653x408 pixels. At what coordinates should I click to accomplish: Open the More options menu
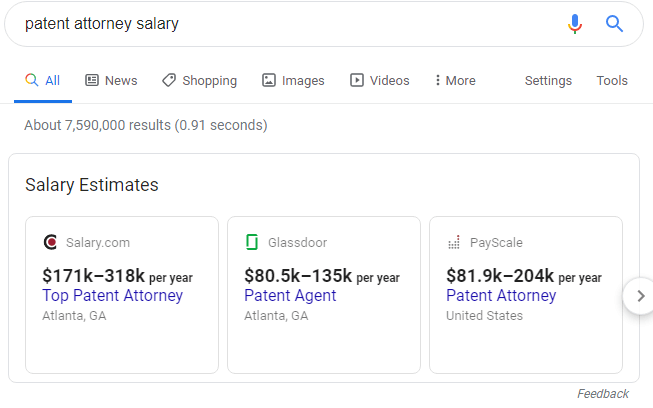click(x=455, y=80)
